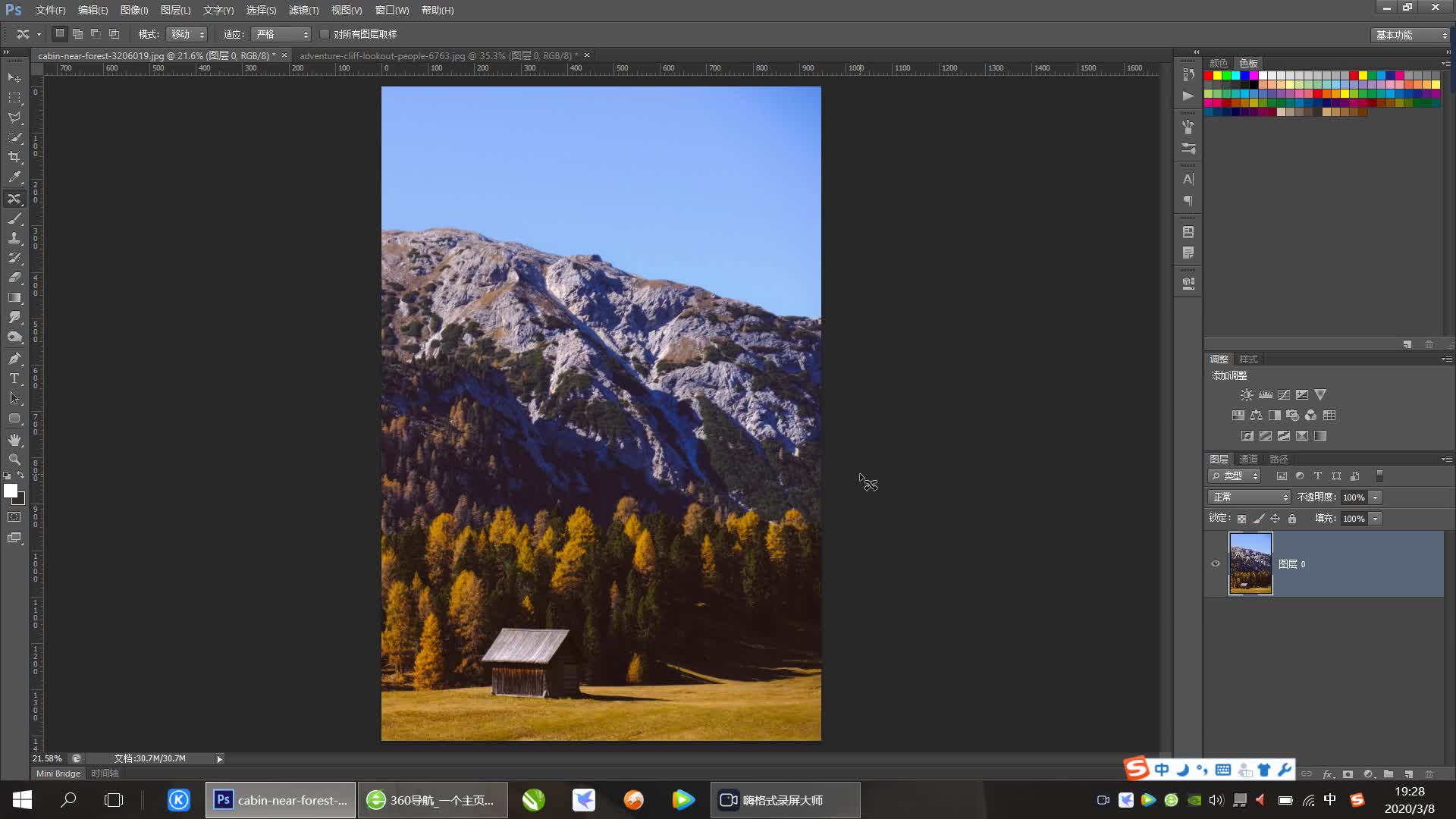Enable 对所有图层取样 checkbox
1456x819 pixels.
coord(325,34)
